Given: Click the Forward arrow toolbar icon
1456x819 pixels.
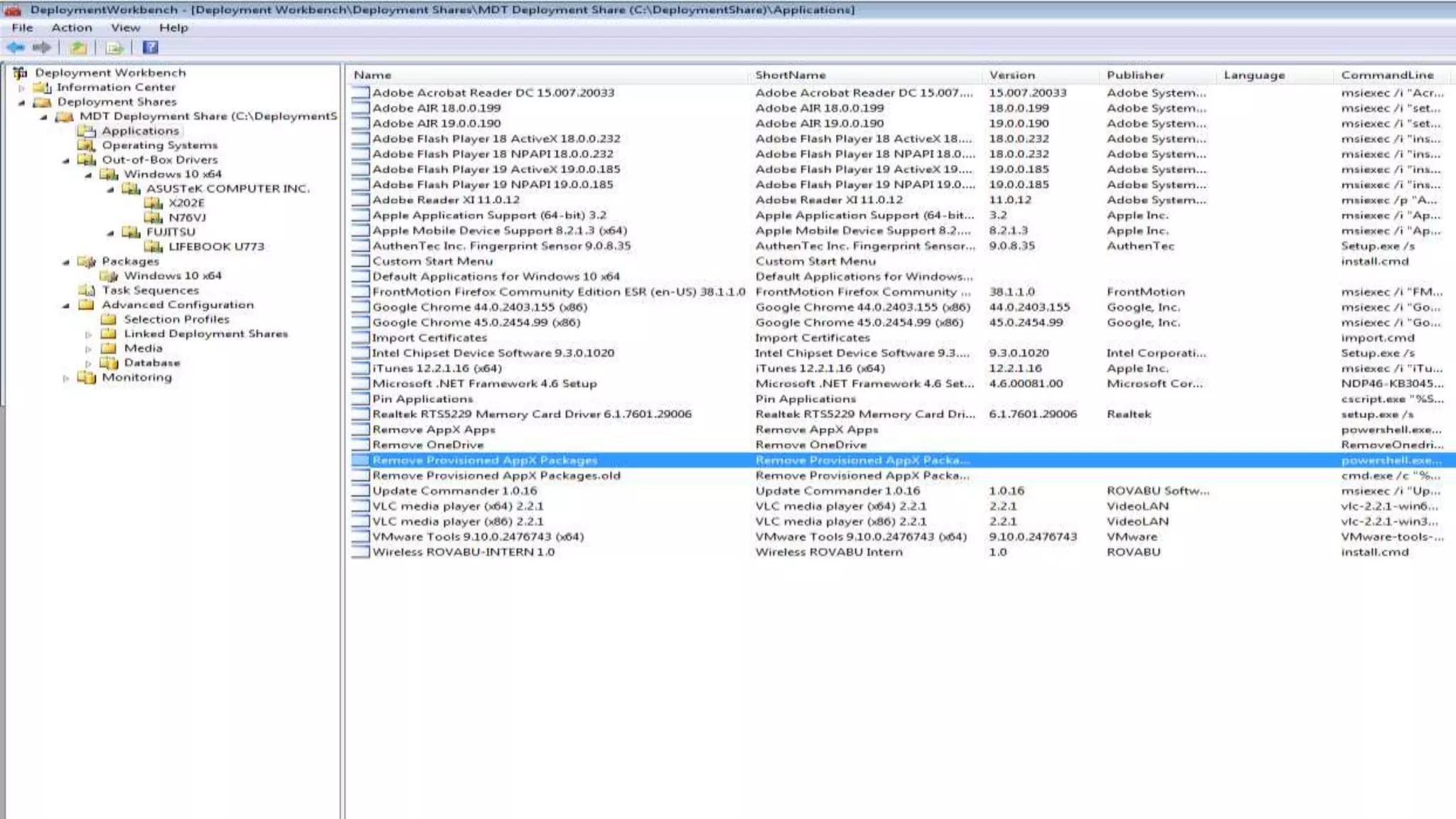Looking at the screenshot, I should [x=42, y=48].
